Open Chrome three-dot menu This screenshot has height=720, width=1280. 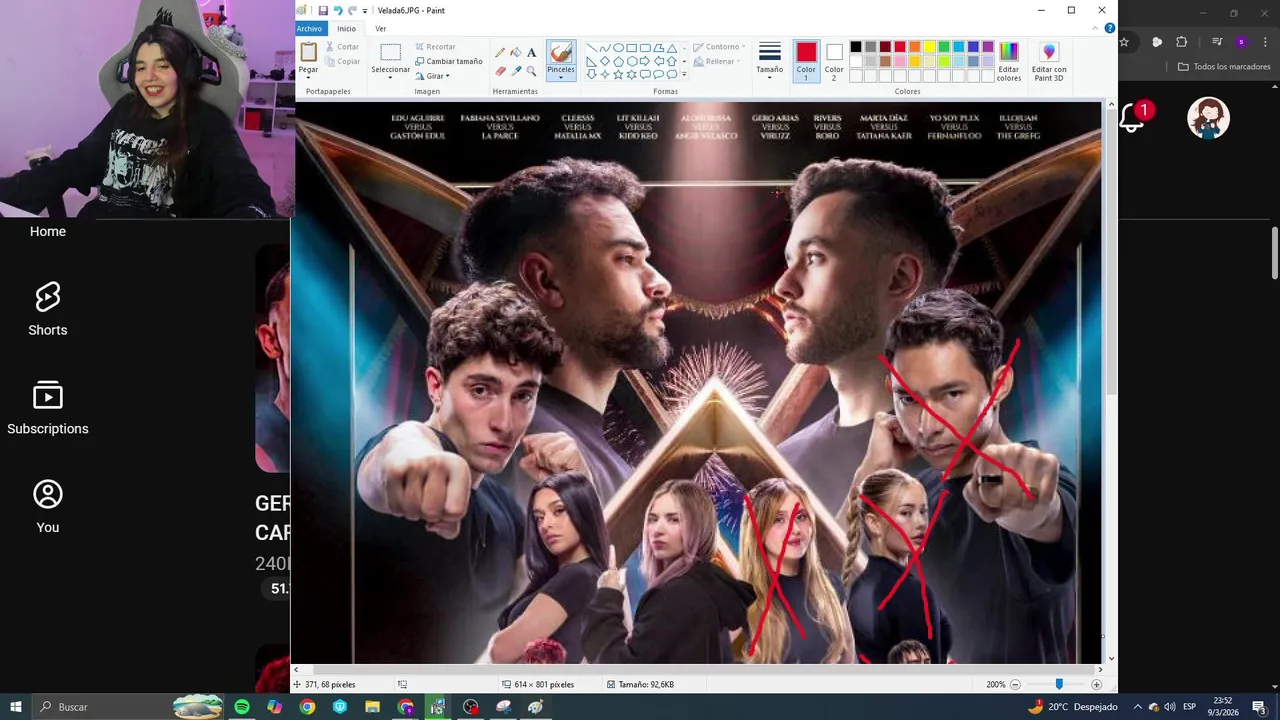(1264, 42)
